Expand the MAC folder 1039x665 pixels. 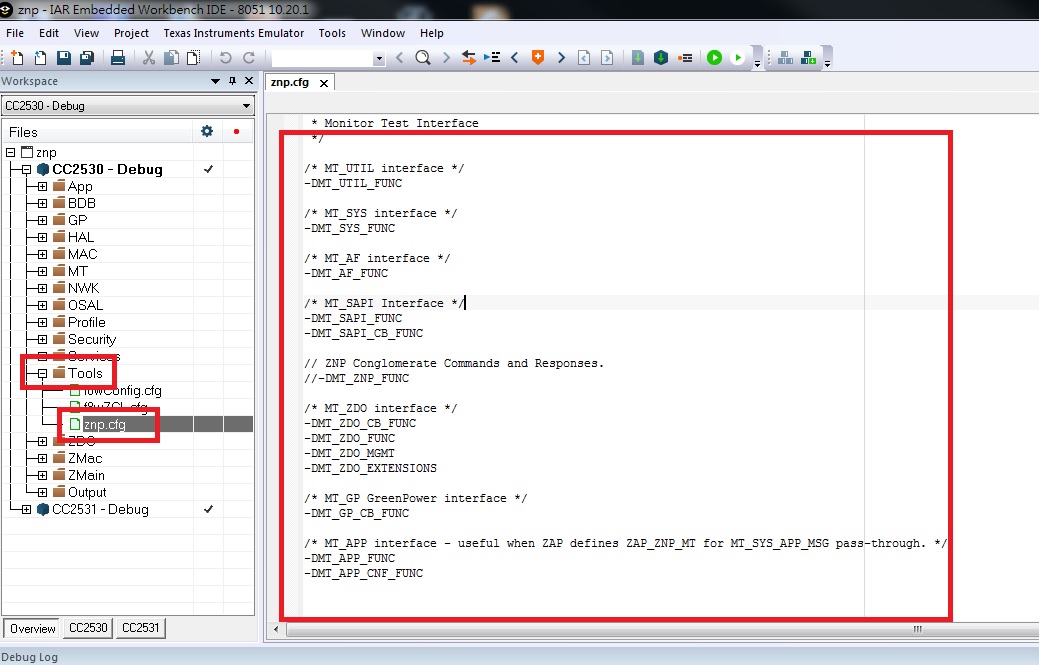tap(42, 254)
